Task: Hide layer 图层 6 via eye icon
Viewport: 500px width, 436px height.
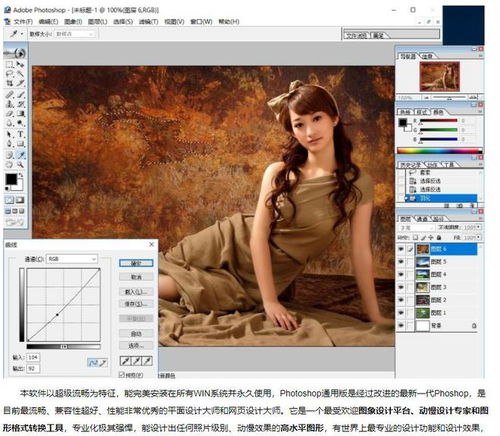Action: click(x=401, y=249)
